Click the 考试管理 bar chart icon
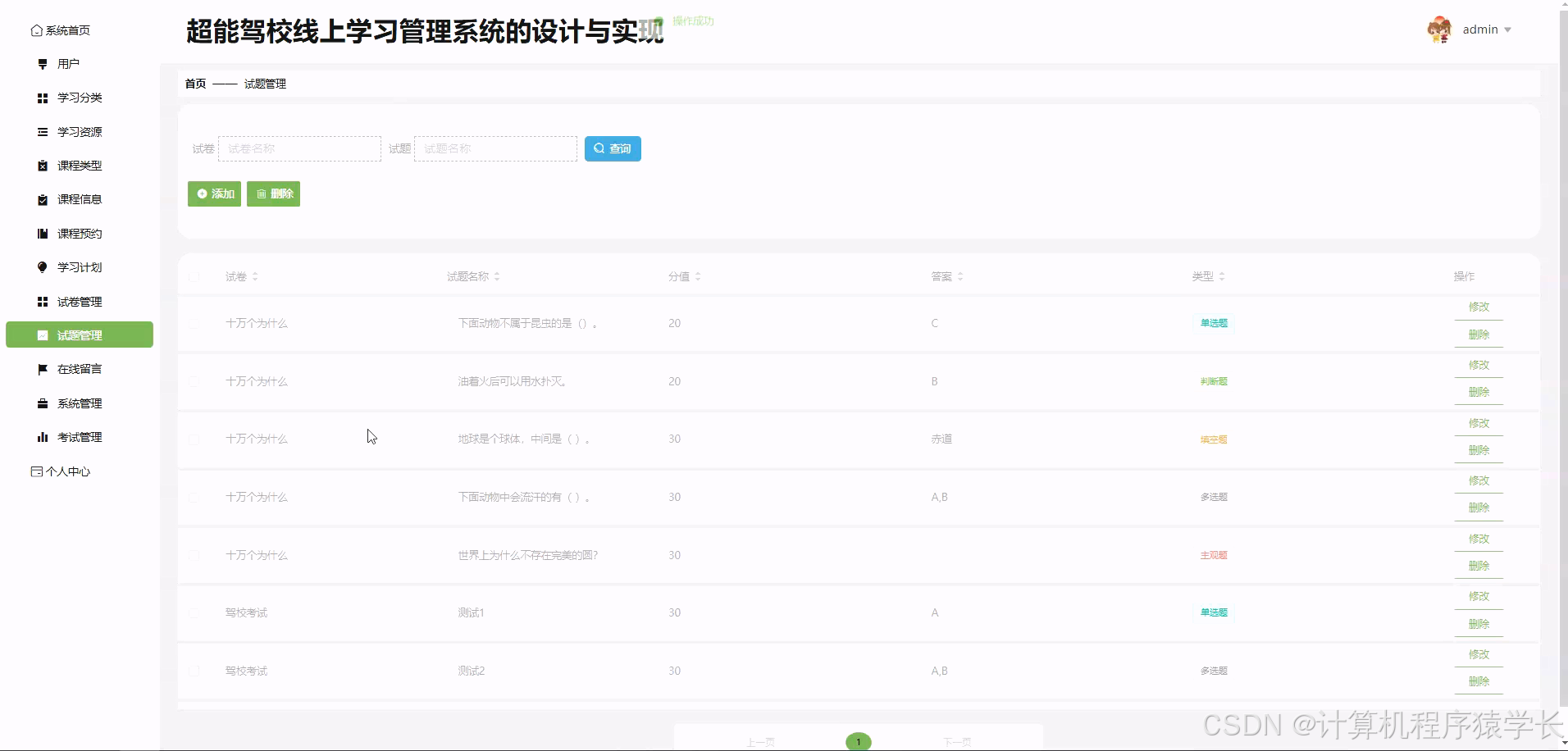The image size is (1568, 751). [43, 438]
